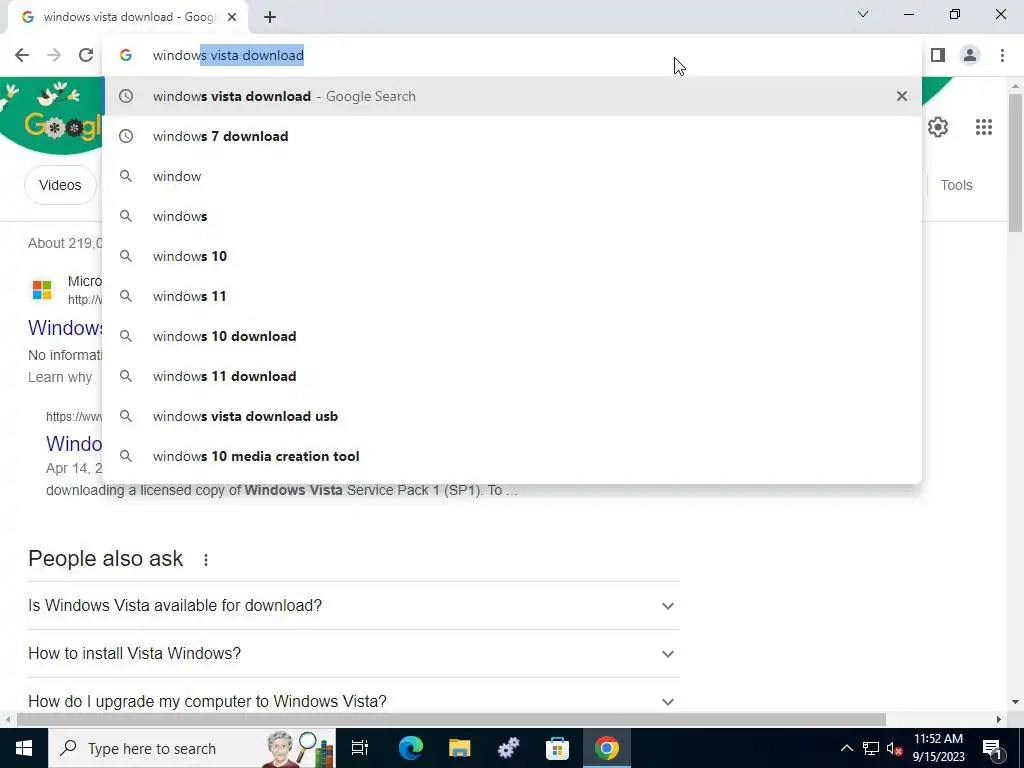
Task: Open File Explorer from the taskbar
Action: (x=460, y=748)
